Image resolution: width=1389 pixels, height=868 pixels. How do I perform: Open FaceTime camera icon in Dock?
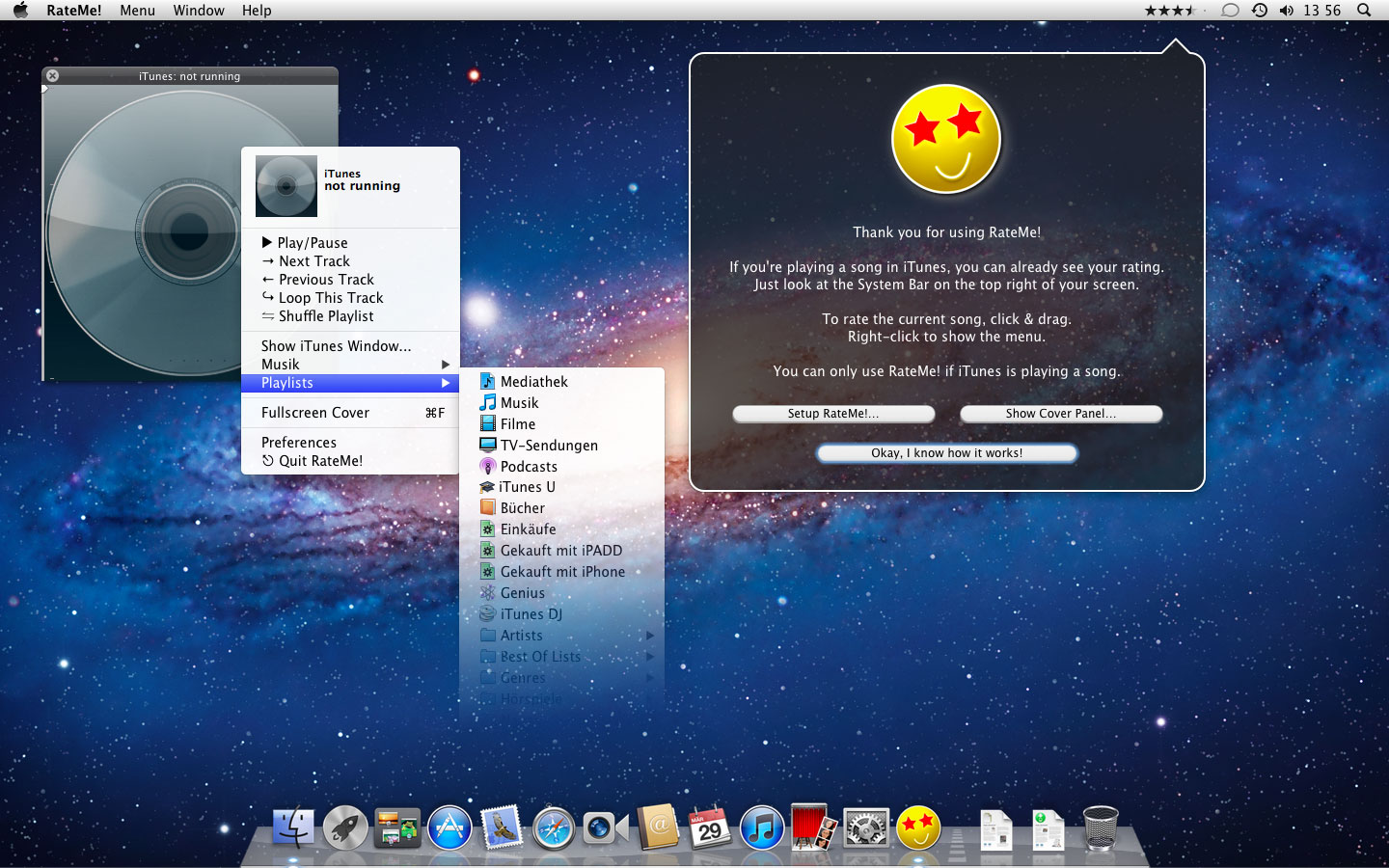pyautogui.click(x=606, y=827)
